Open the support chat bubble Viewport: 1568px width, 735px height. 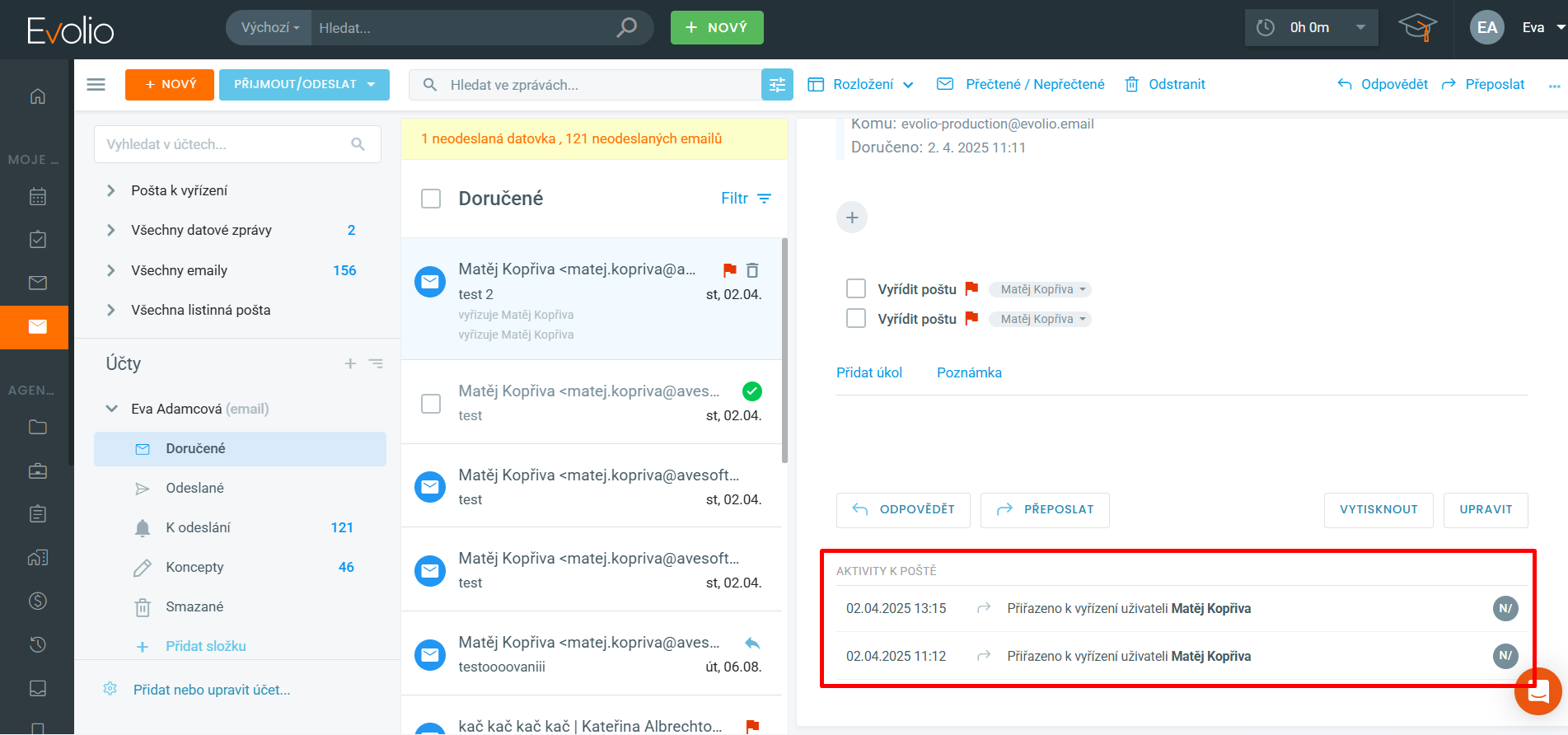tap(1538, 692)
